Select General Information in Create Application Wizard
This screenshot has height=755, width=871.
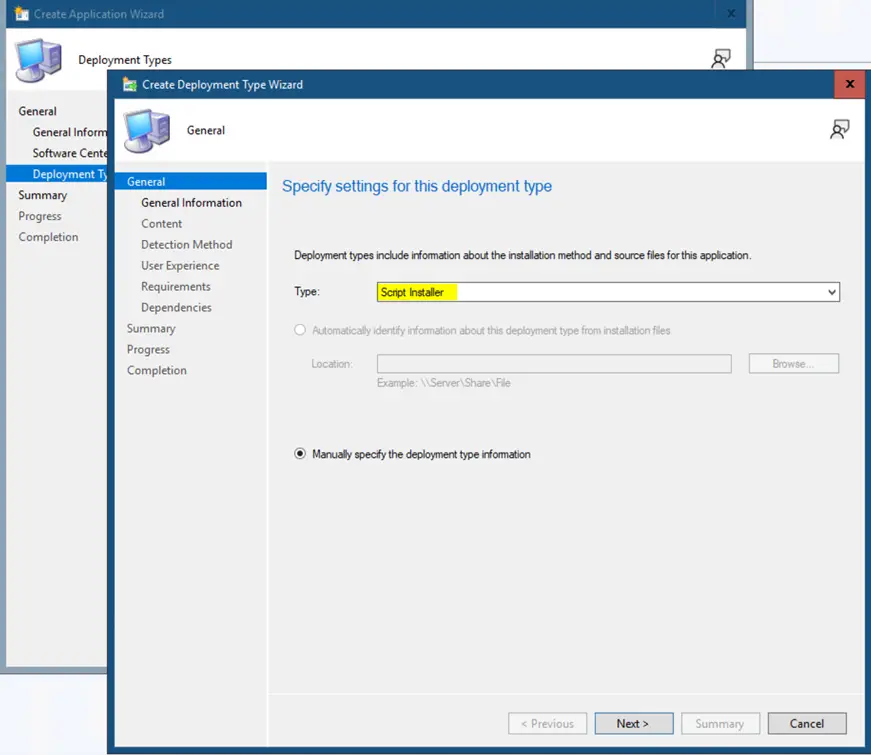pyautogui.click(x=69, y=132)
